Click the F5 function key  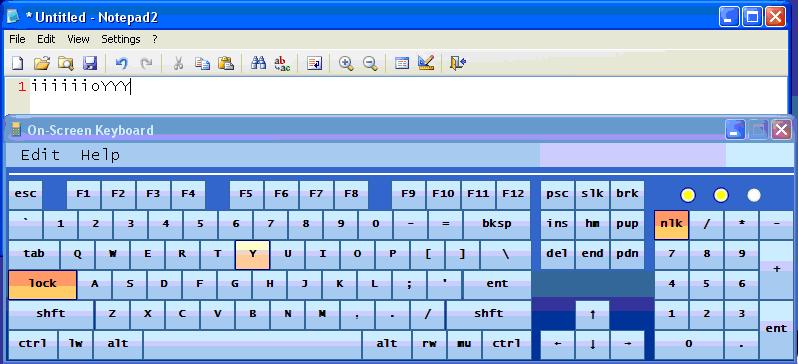(x=246, y=195)
